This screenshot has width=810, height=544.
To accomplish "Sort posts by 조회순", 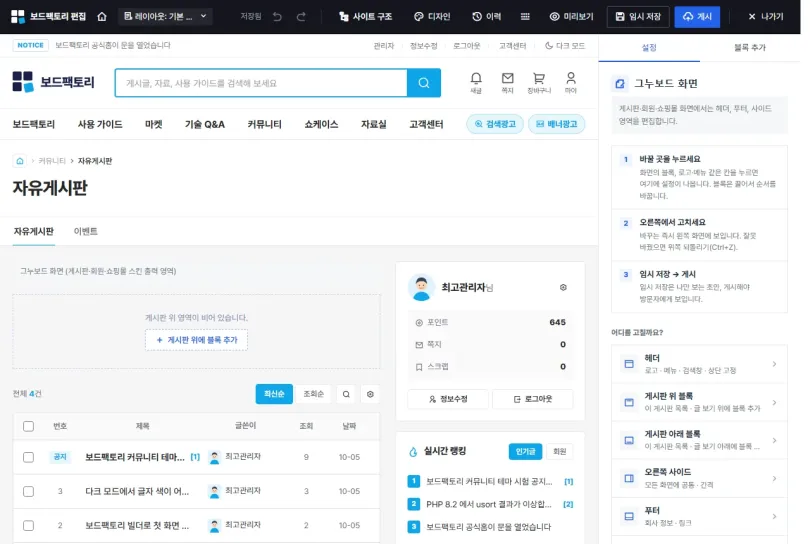I will 314,394.
